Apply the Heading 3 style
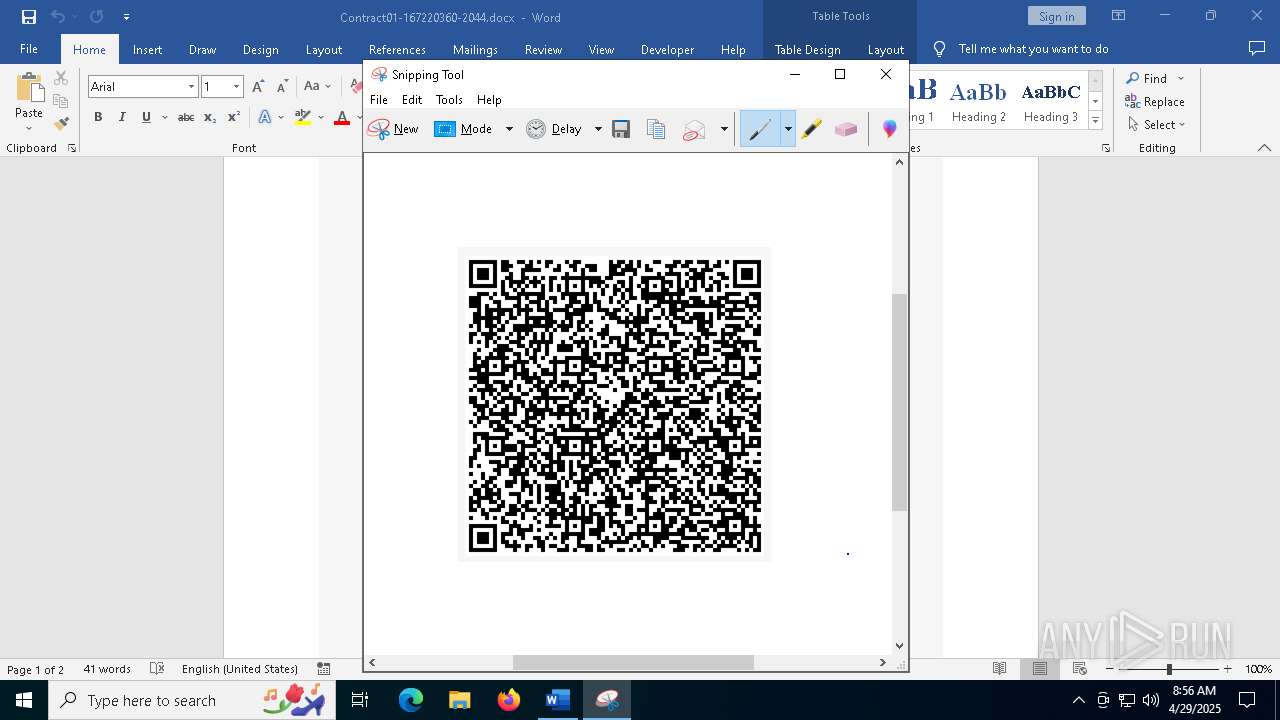Screen dimensions: 1280x720 1051,101
